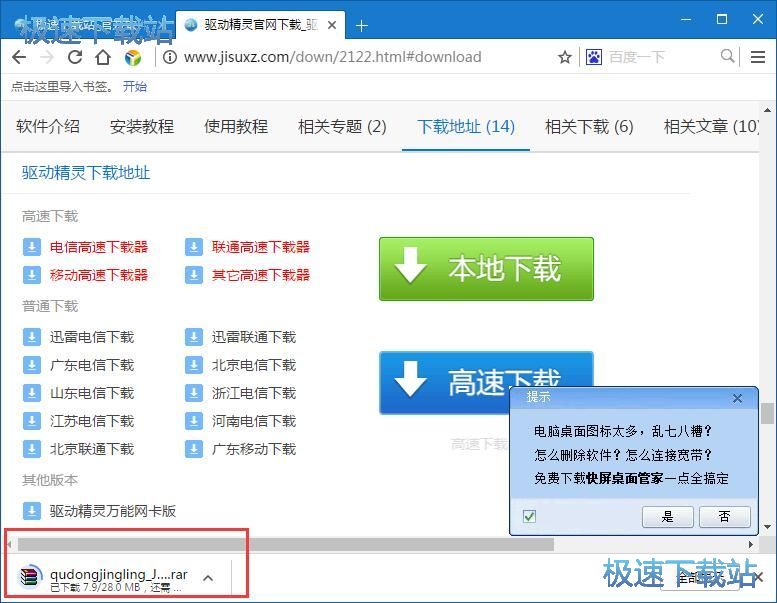Switch to the 安装教程 tab
The height and width of the screenshot is (603, 777).
pos(142,126)
